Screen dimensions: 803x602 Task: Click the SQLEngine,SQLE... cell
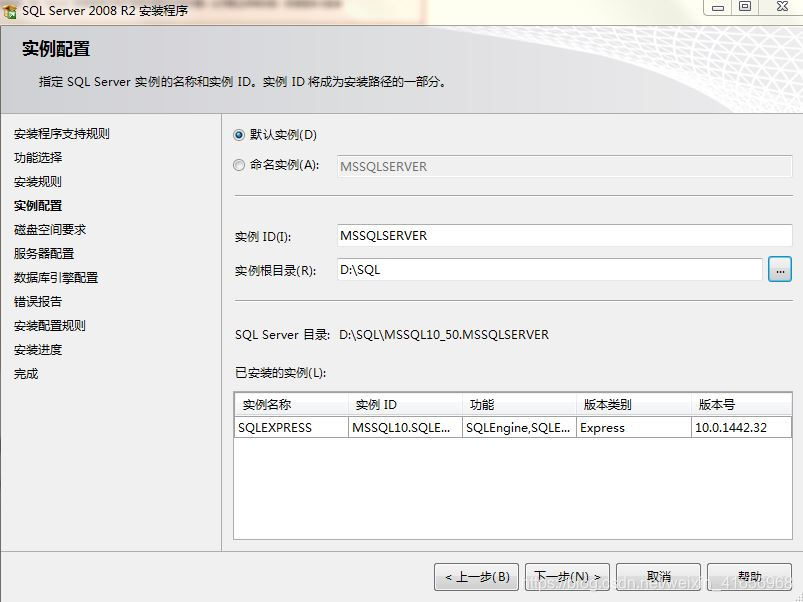[x=520, y=427]
